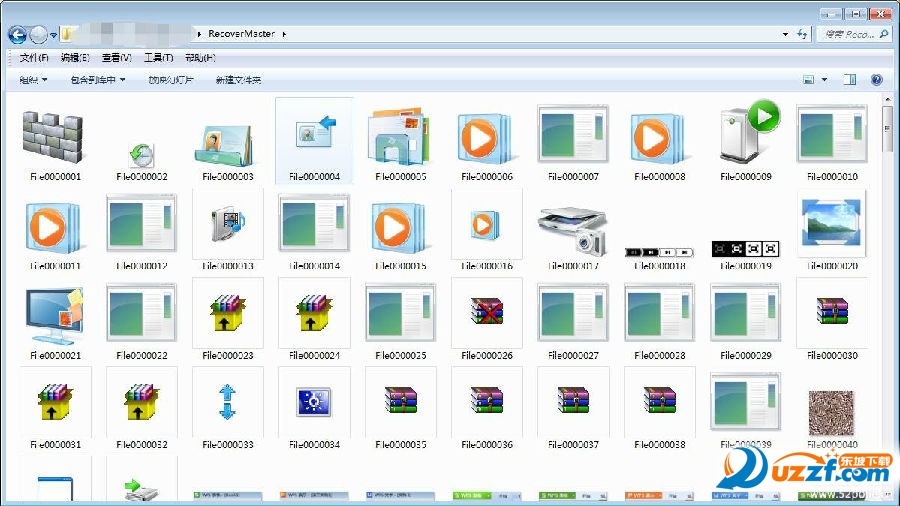Select the blue up-down arrows icon File0000033
900x506 pixels.
click(227, 402)
